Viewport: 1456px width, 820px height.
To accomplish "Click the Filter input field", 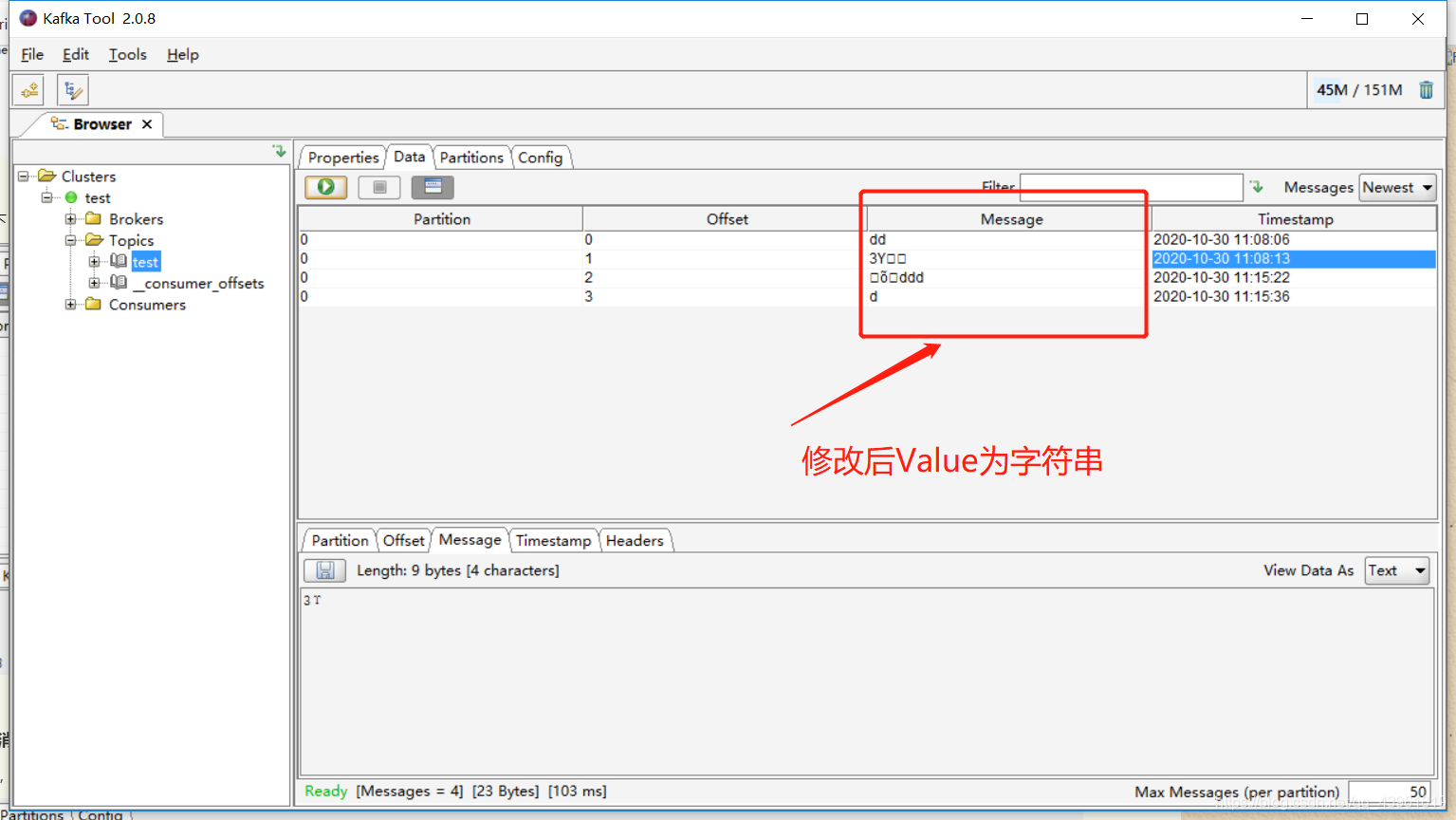I will coord(1131,187).
